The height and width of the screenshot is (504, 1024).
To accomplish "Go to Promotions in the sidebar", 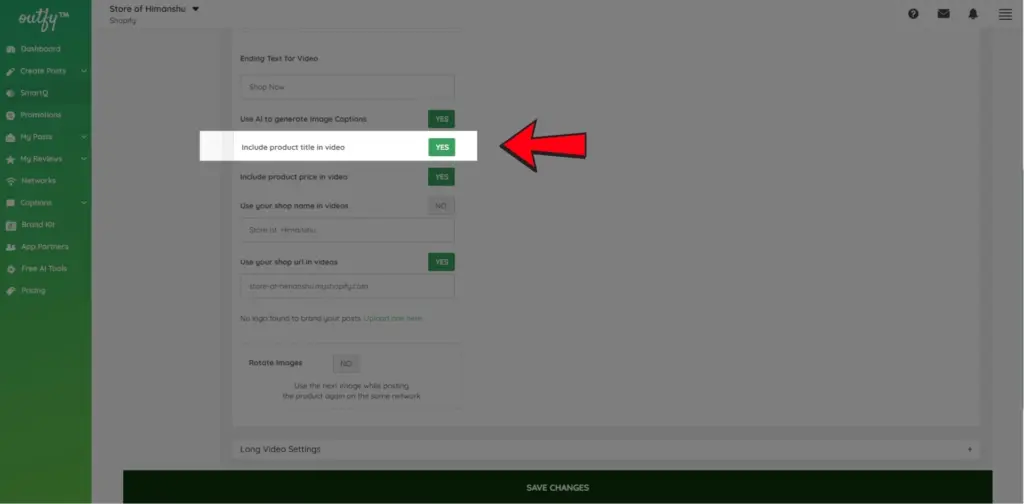I will pyautogui.click(x=41, y=115).
